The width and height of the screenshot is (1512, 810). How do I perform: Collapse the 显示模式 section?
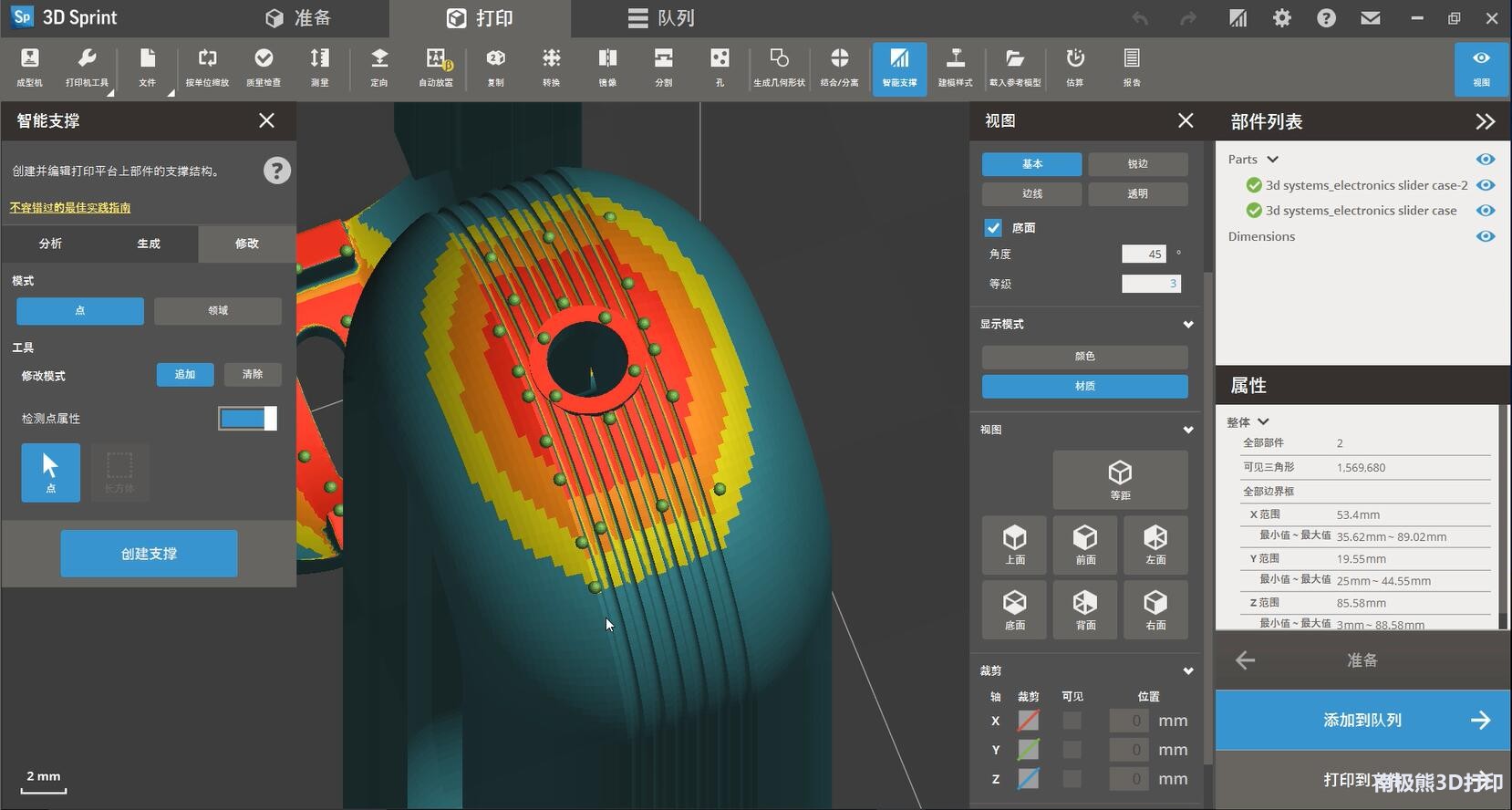pos(1187,325)
